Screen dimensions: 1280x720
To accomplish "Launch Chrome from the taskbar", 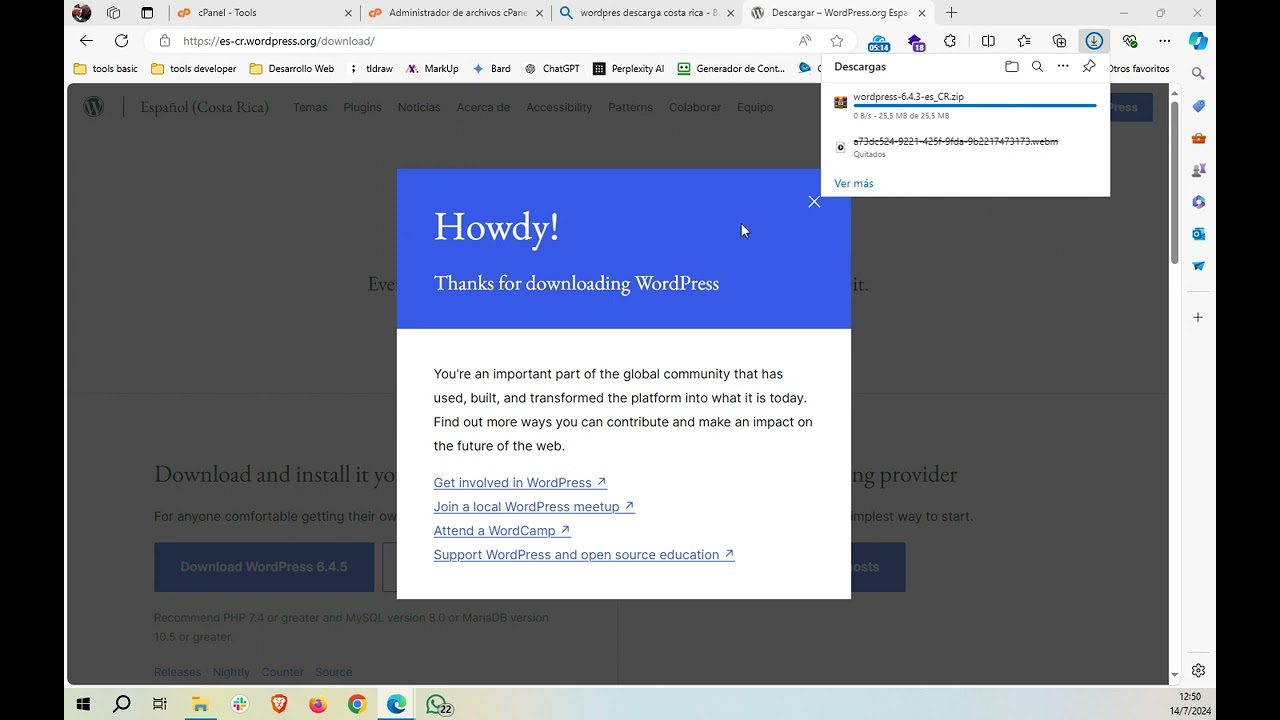I will pyautogui.click(x=357, y=704).
